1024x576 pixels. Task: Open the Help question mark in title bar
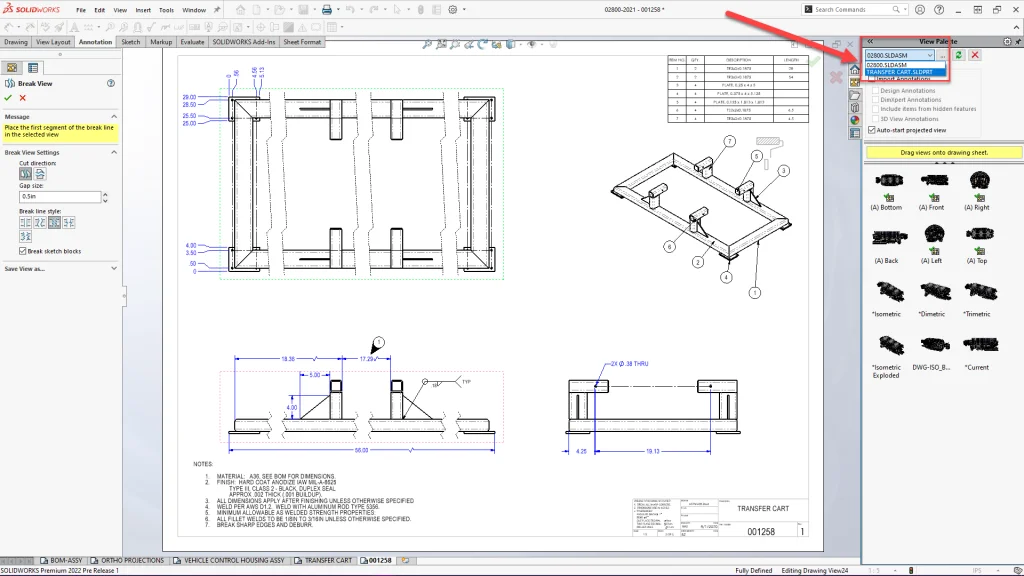[x=939, y=10]
